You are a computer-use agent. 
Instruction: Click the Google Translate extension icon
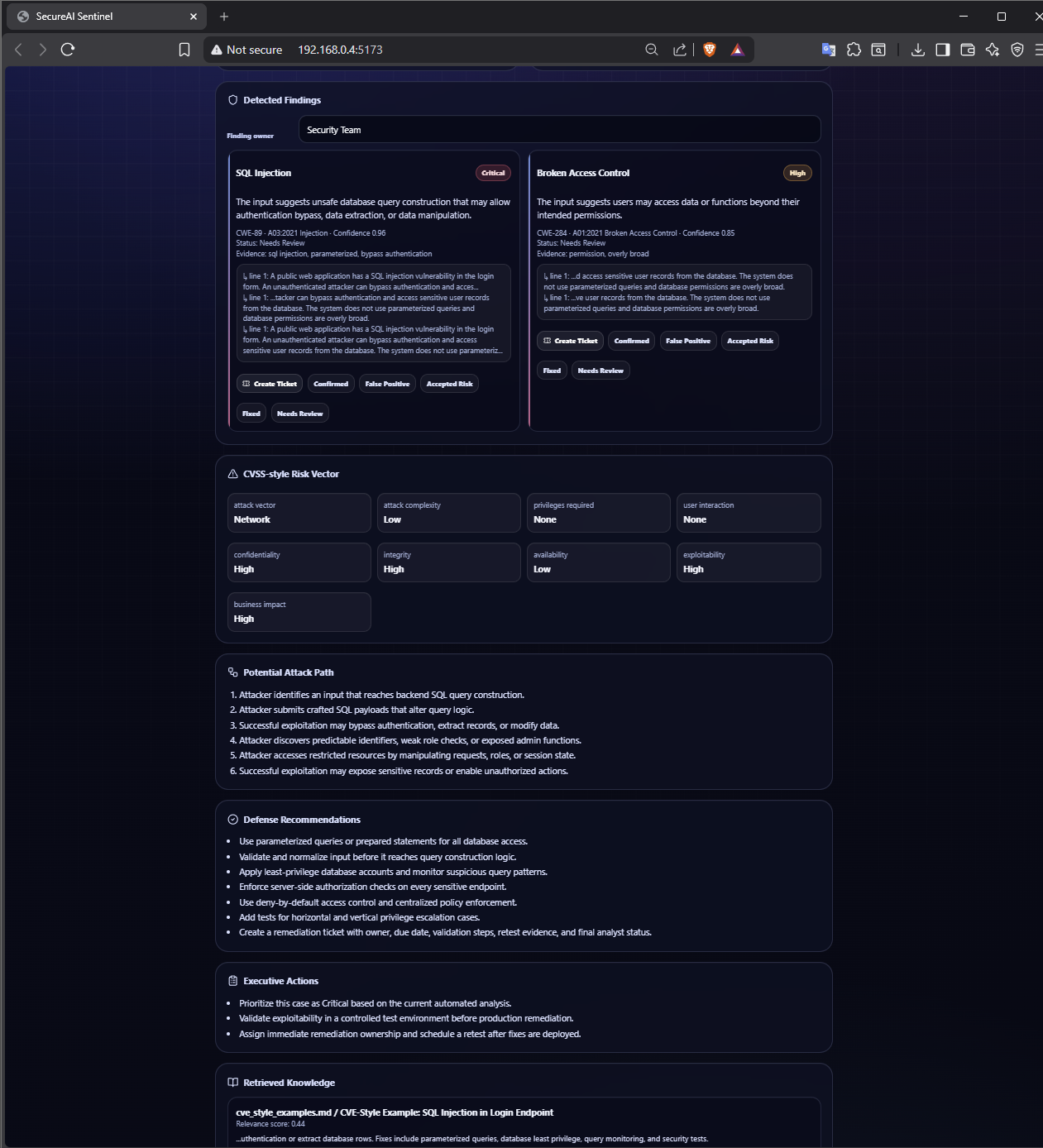(829, 50)
